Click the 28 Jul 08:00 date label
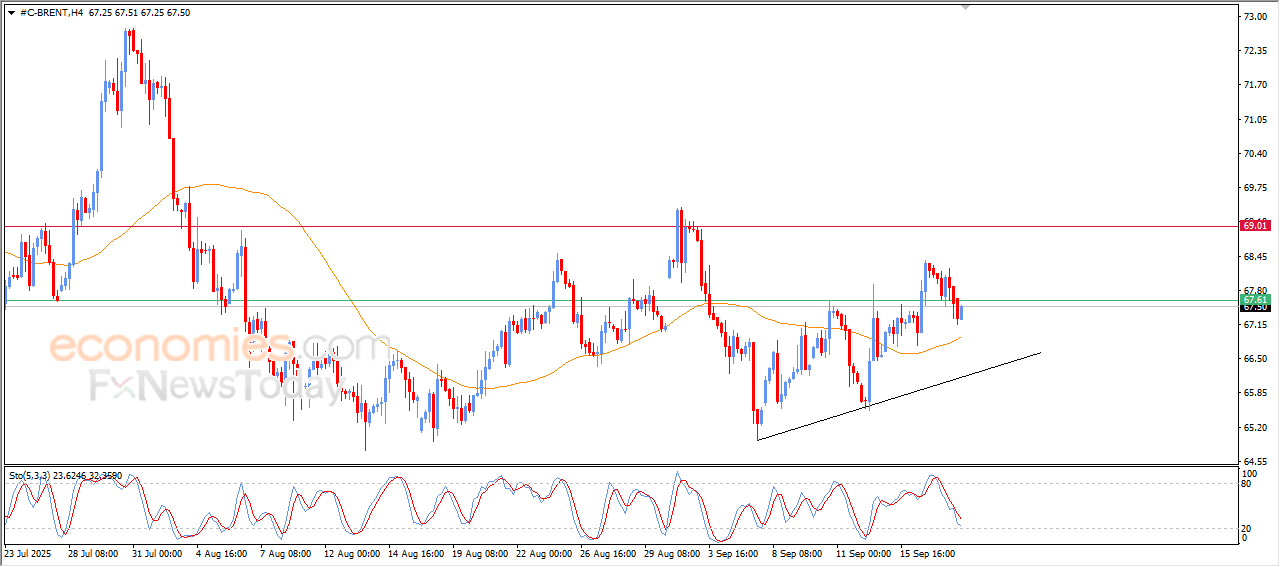 (x=93, y=553)
